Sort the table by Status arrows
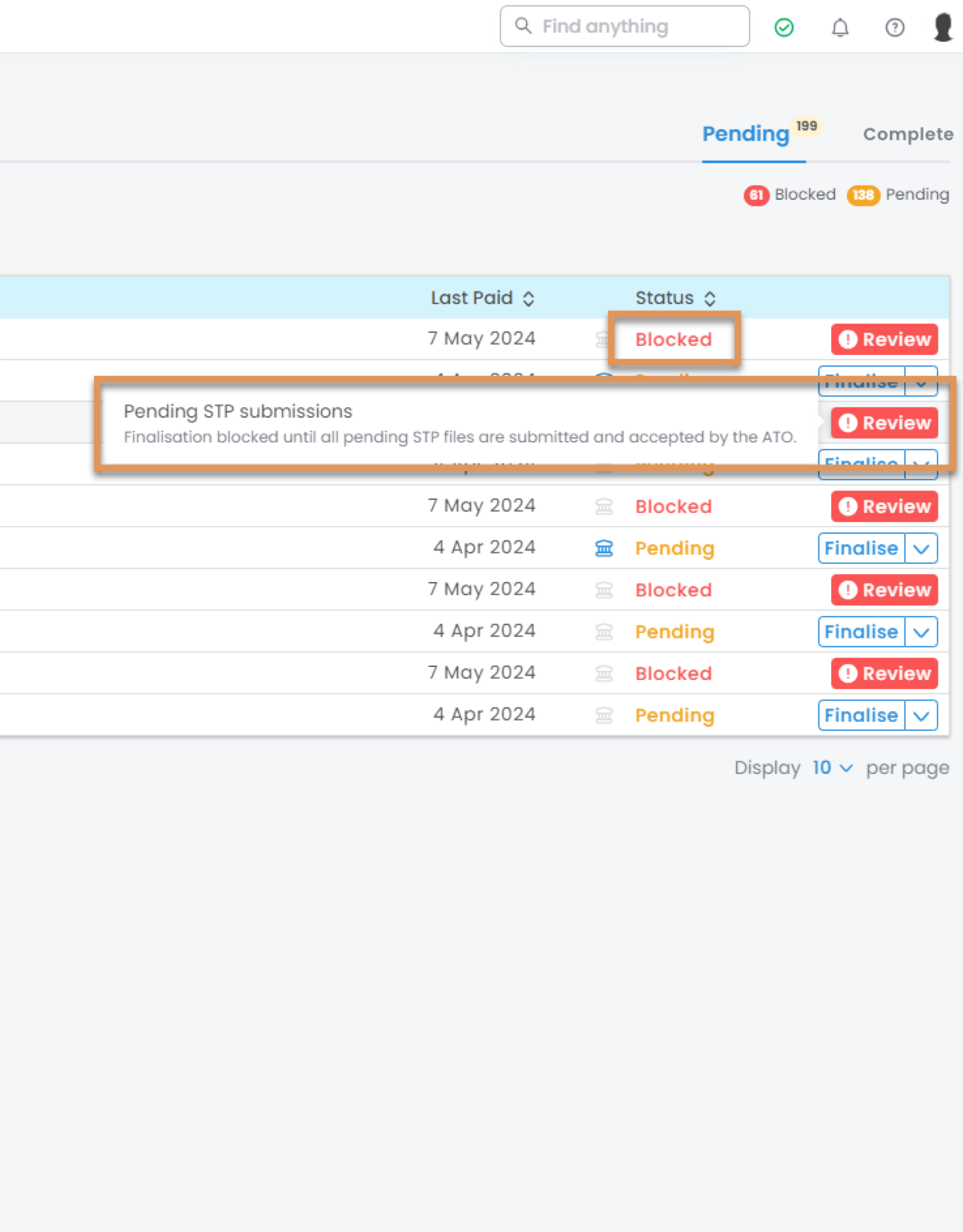Viewport: 963px width, 1232px height. 710,299
